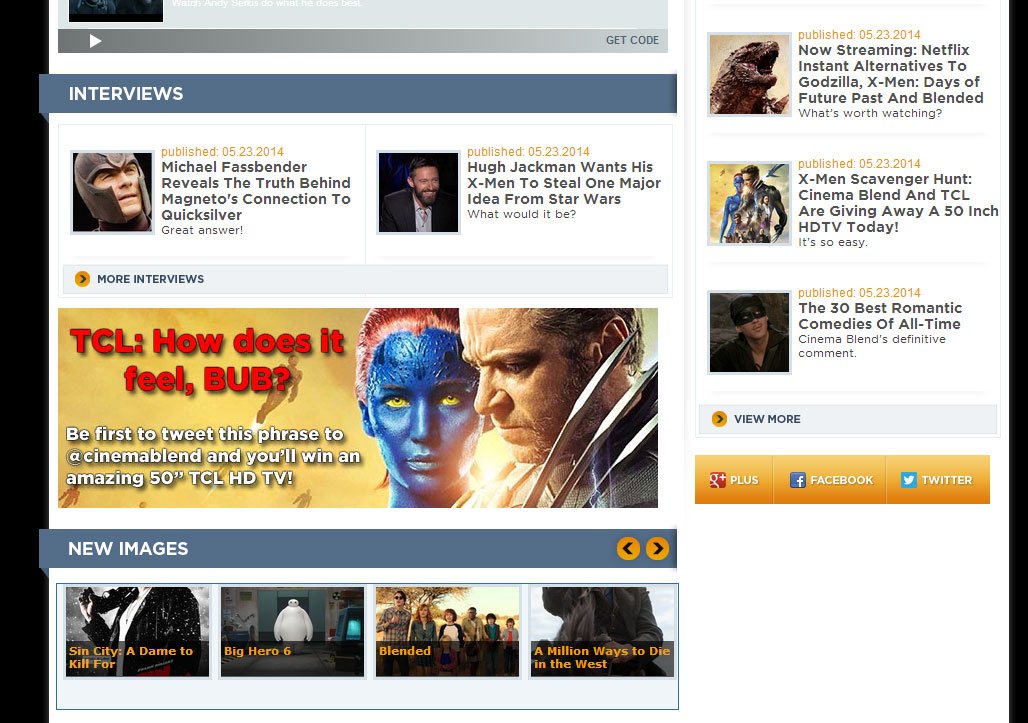Click the Google Plus icon
1028x723 pixels.
(x=717, y=480)
